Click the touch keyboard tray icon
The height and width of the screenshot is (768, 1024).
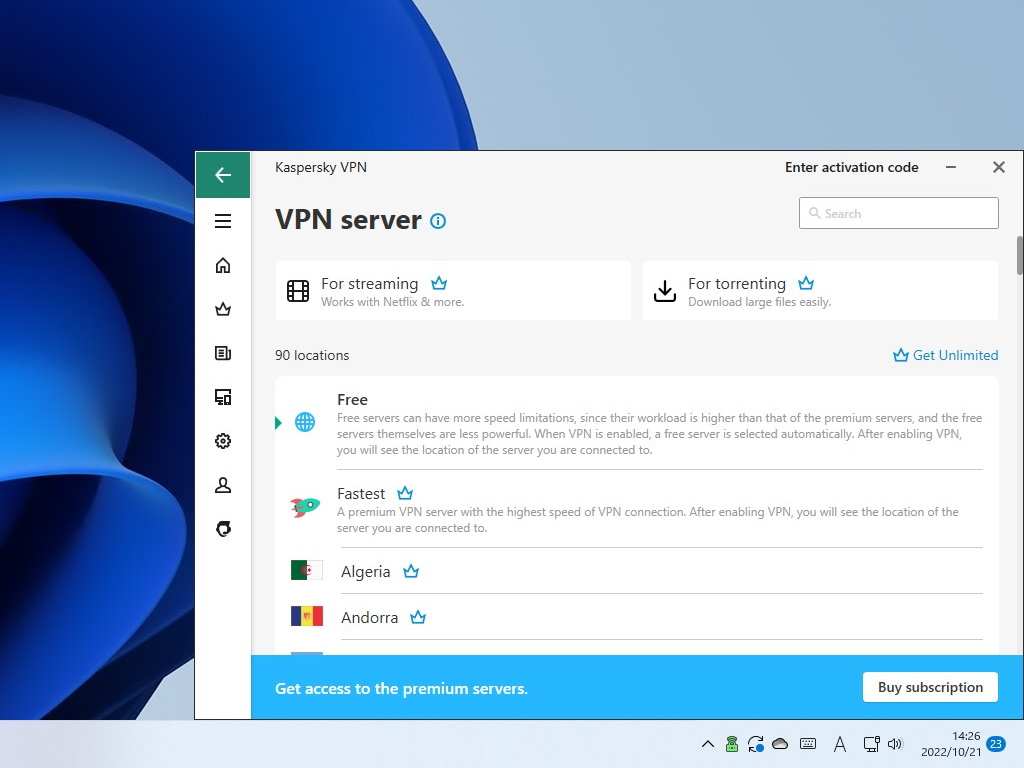(x=808, y=744)
